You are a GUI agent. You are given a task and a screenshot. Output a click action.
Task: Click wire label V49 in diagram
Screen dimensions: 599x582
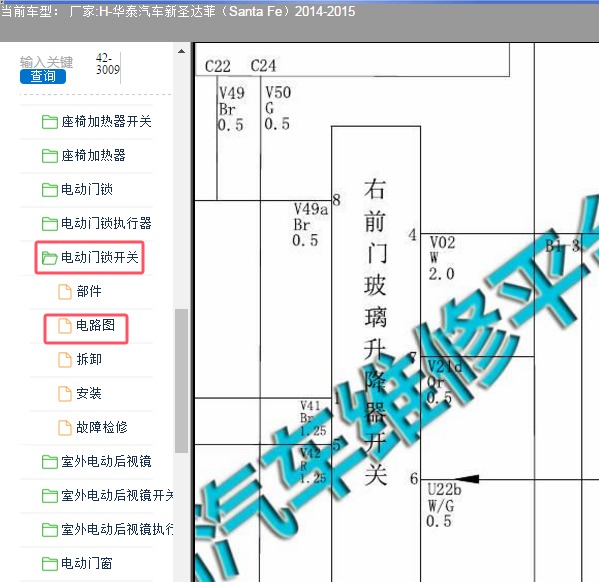(x=232, y=93)
